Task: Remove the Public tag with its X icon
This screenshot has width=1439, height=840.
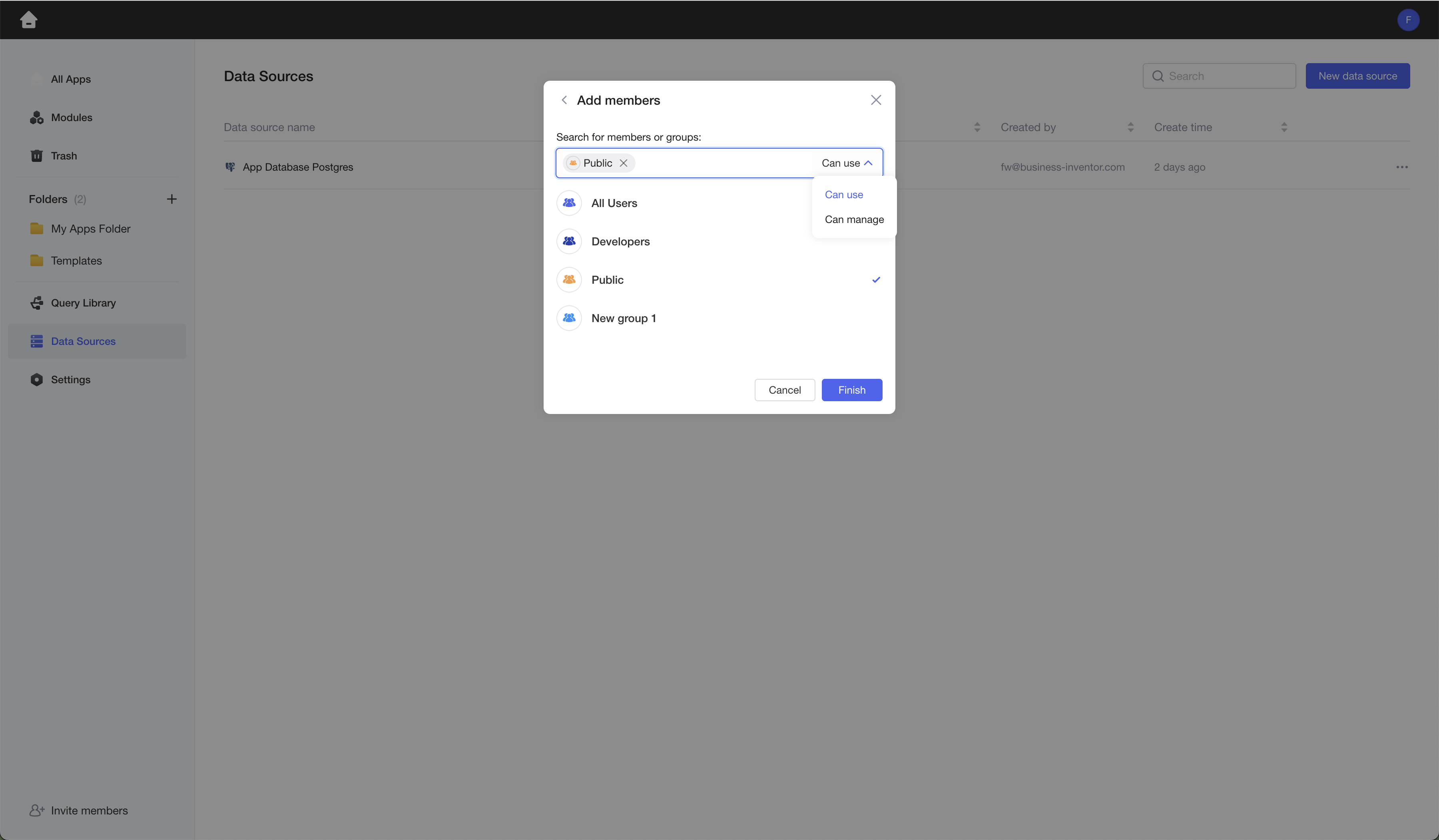Action: point(624,163)
